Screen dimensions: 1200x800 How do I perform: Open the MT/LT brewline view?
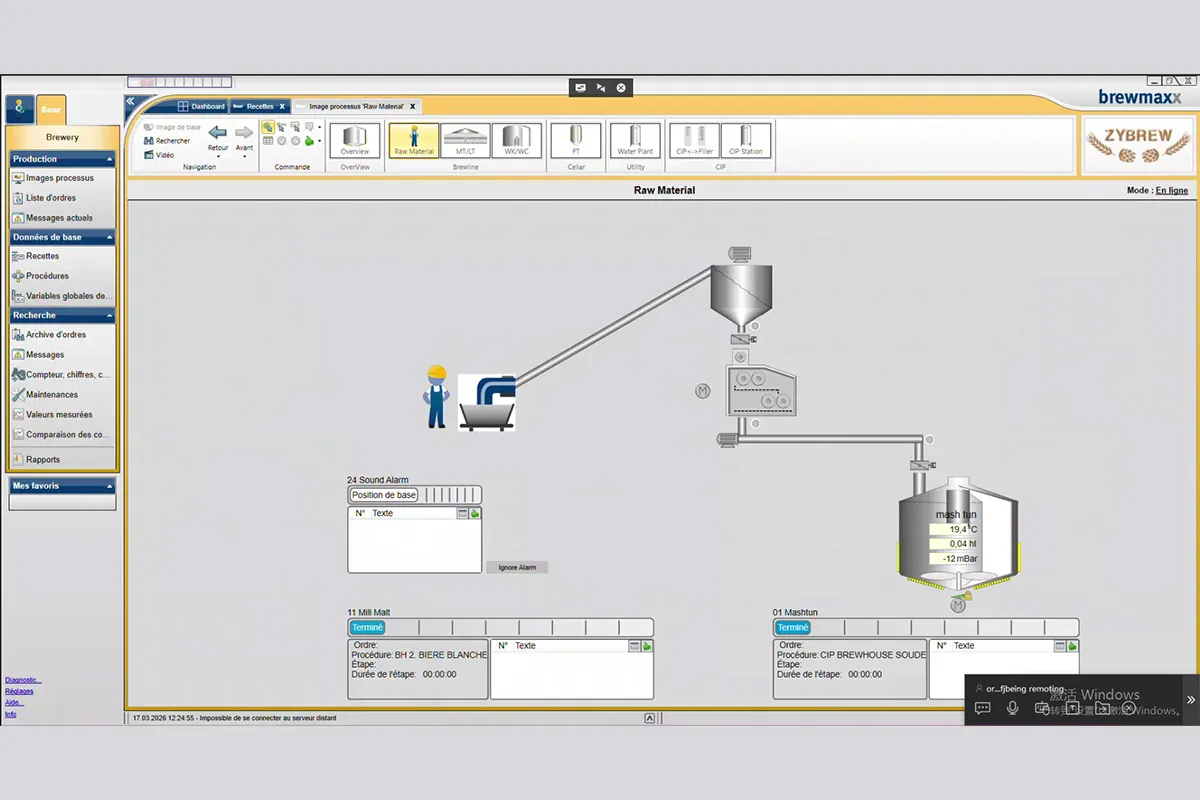coord(466,140)
